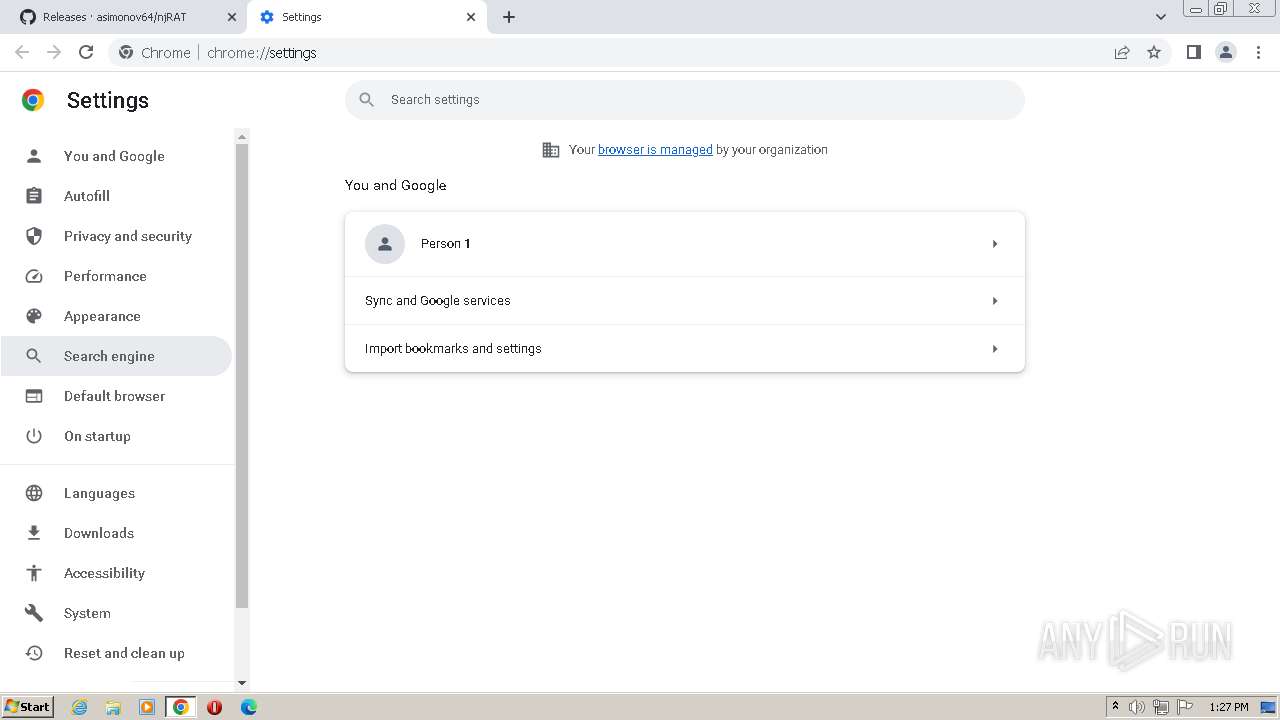Viewport: 1280px width, 720px height.
Task: Open the Autofill settings section
Action: [x=116, y=196]
